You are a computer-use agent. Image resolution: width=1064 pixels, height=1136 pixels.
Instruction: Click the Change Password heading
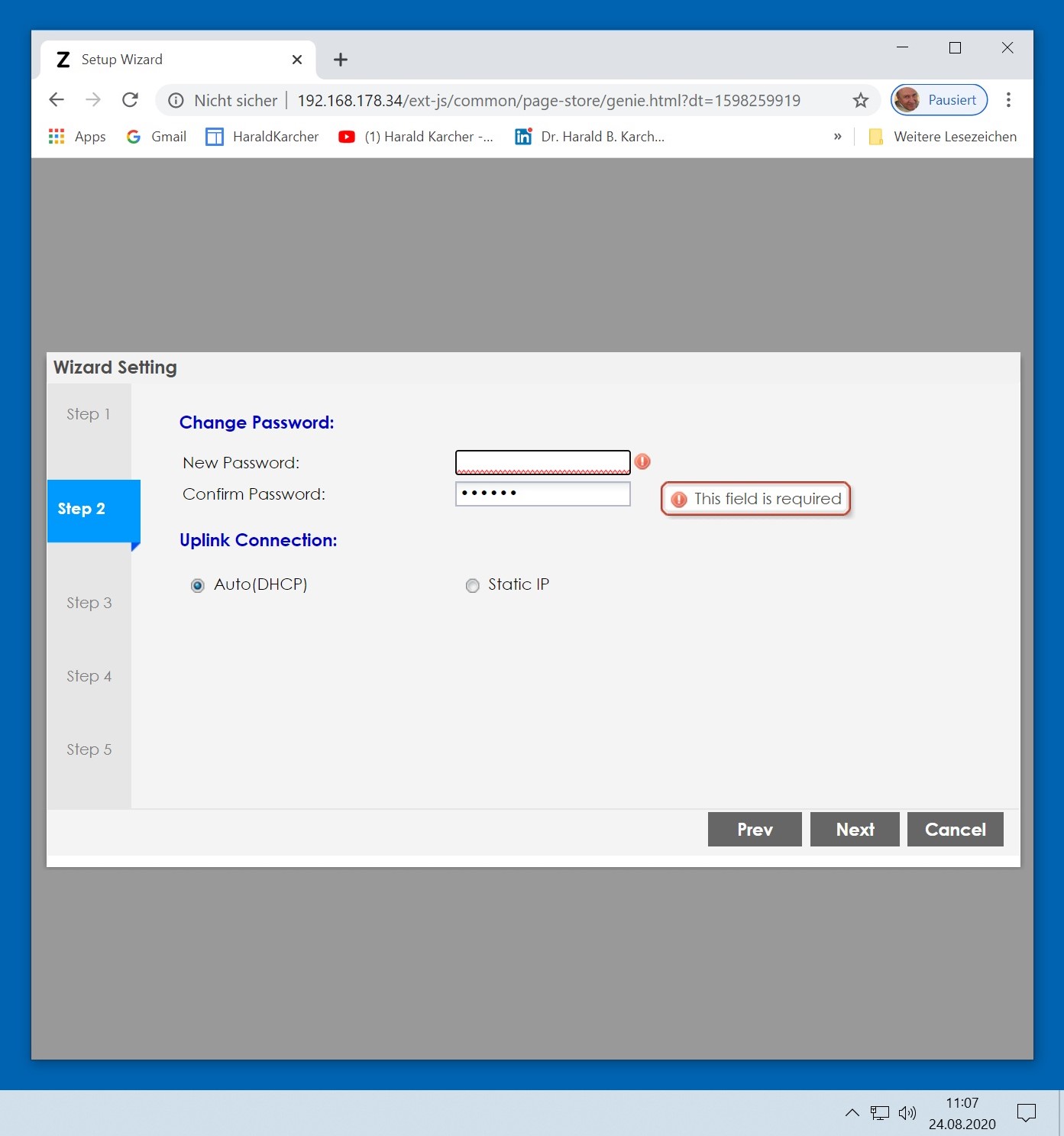pos(257,422)
